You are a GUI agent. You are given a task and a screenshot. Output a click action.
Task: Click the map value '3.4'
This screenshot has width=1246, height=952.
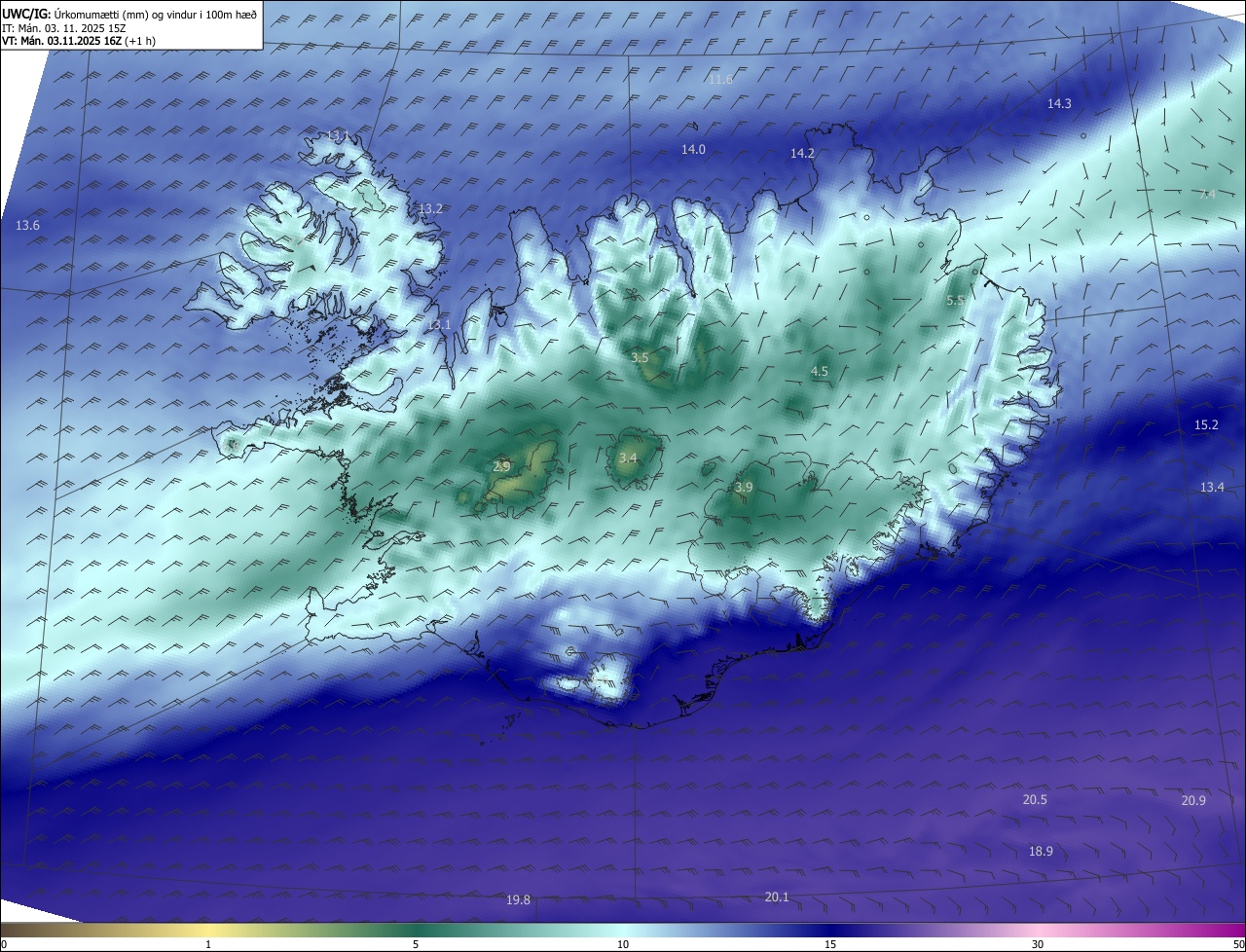[x=628, y=458]
